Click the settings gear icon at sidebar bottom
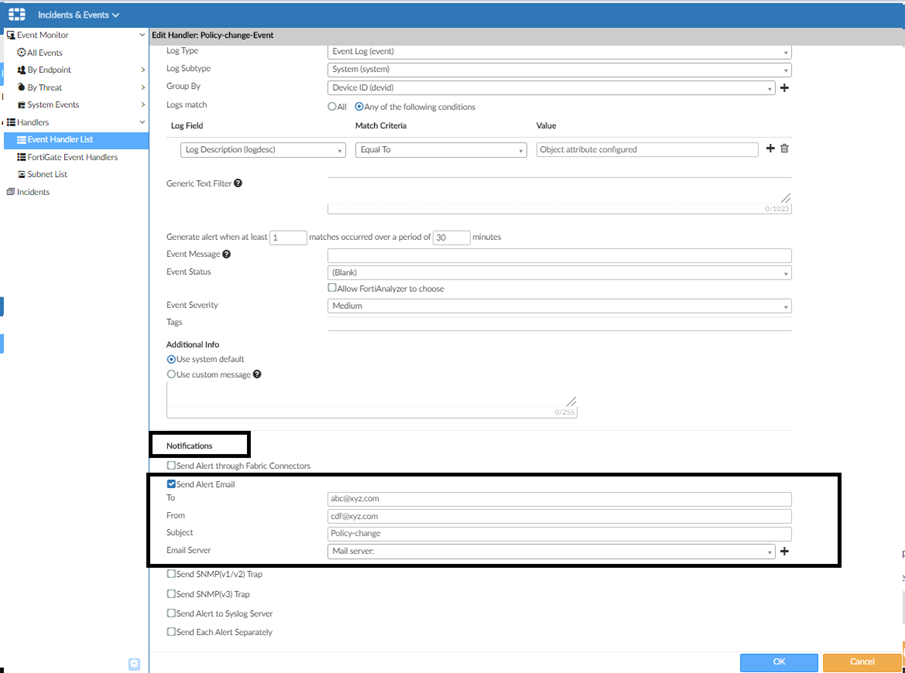 click(134, 664)
